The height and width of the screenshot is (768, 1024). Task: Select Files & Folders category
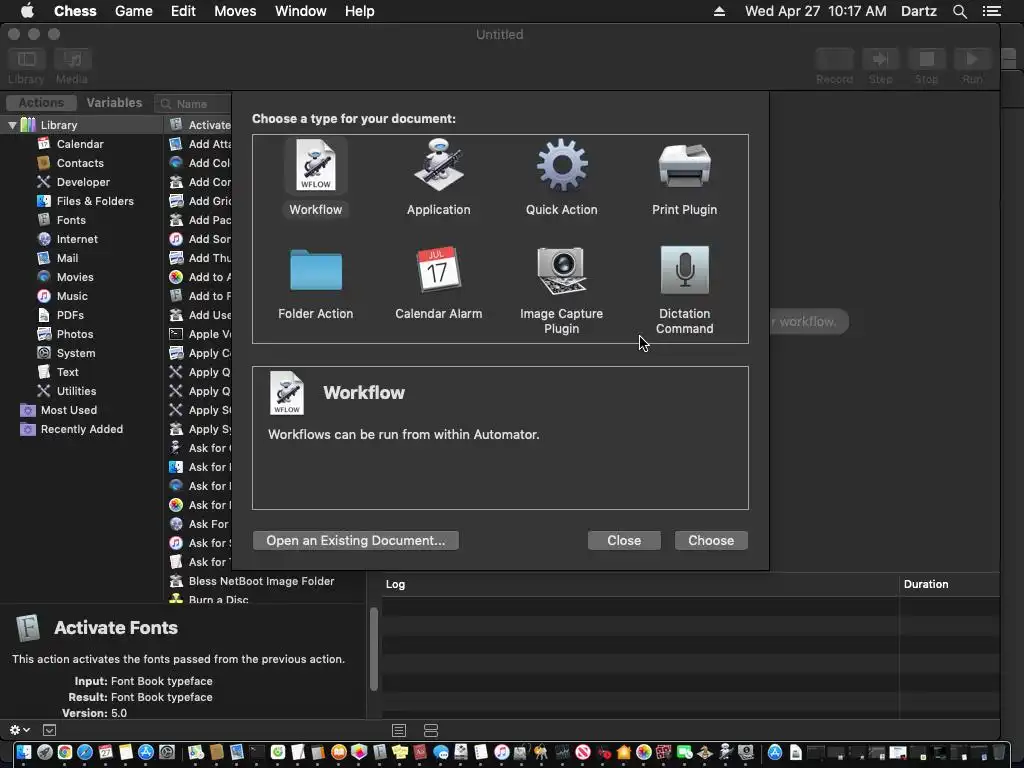point(95,200)
